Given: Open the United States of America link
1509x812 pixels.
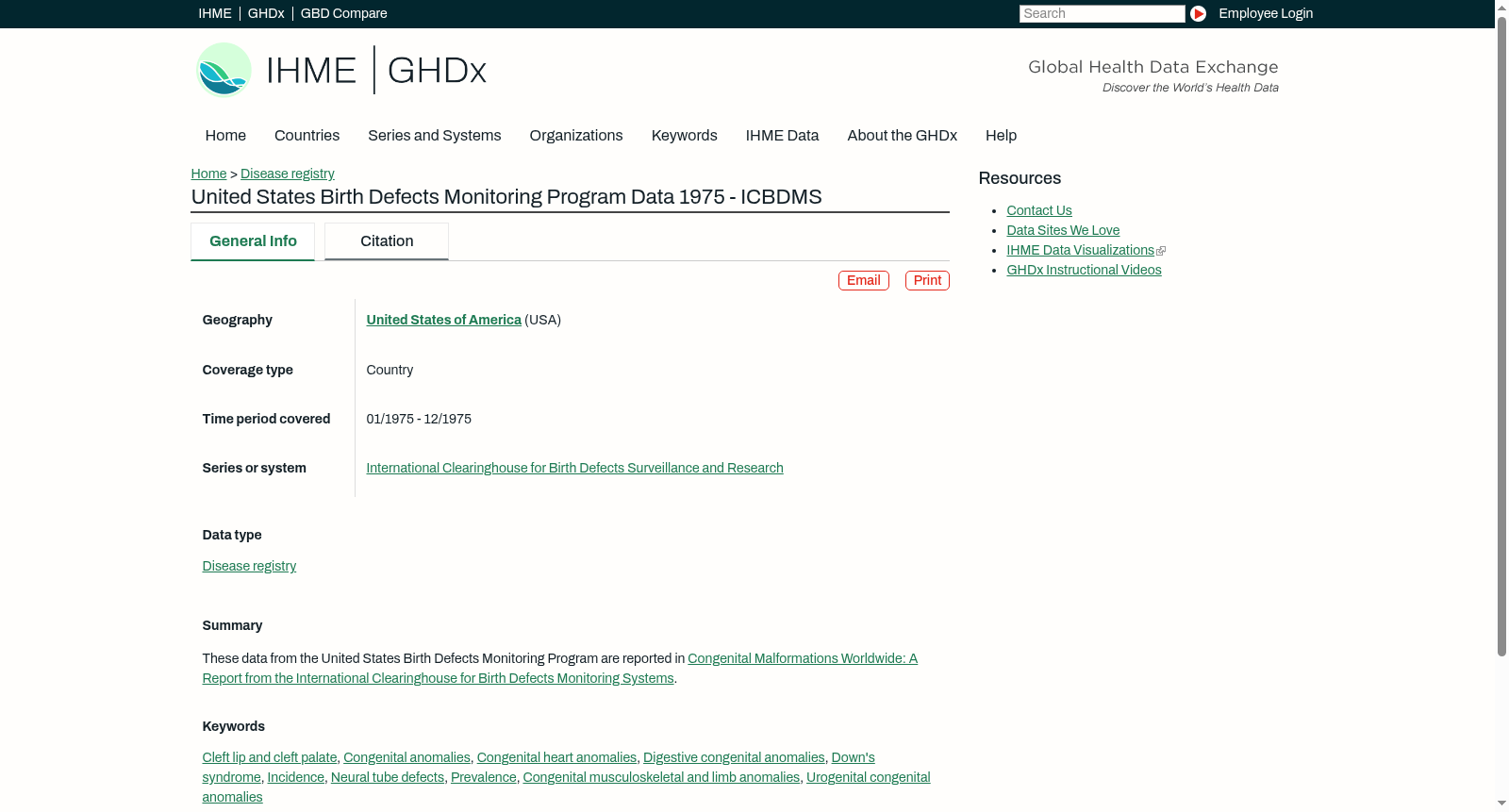Looking at the screenshot, I should click(444, 320).
